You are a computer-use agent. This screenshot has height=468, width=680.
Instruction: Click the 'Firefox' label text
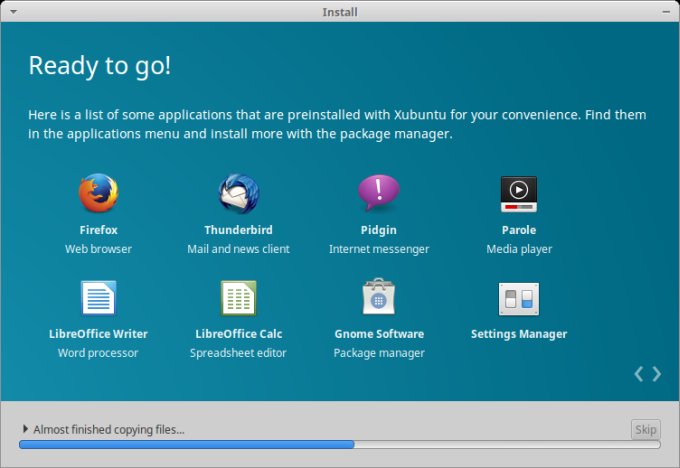point(98,230)
